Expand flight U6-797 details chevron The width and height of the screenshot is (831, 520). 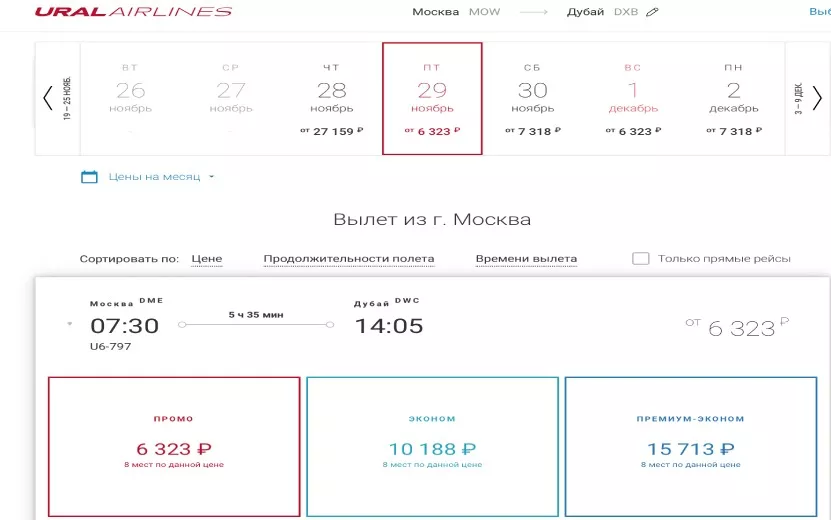tap(70, 324)
